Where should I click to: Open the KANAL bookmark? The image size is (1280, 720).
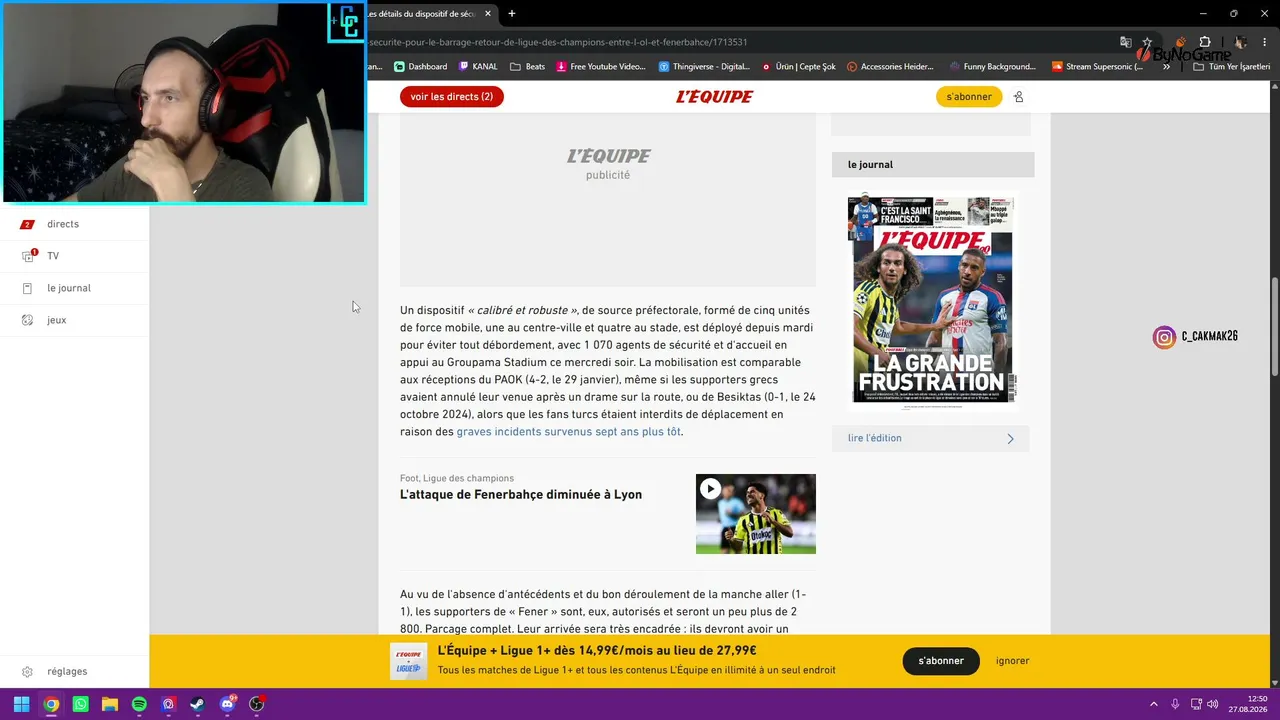(478, 67)
